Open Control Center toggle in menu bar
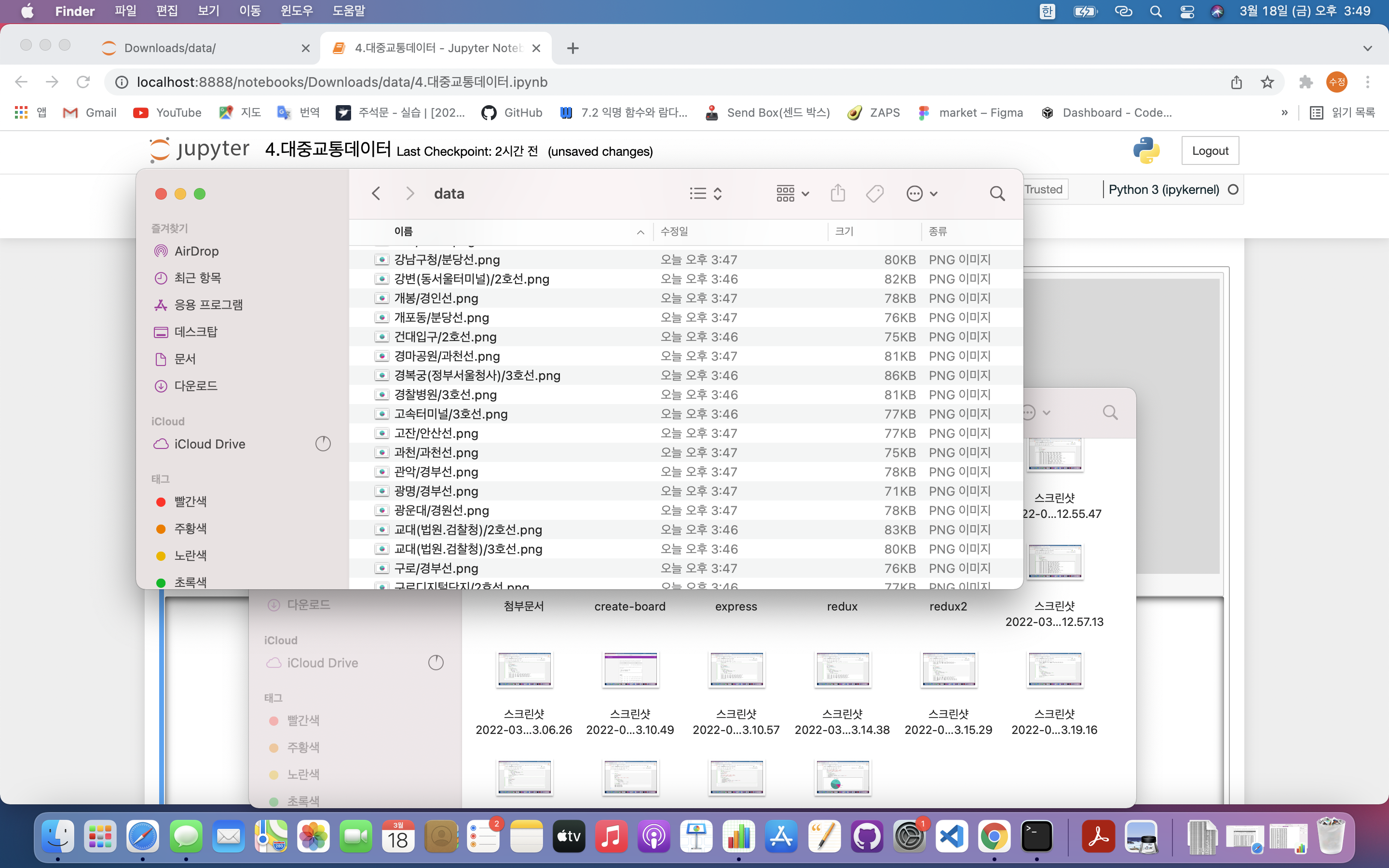This screenshot has height=868, width=1389. [1187, 12]
